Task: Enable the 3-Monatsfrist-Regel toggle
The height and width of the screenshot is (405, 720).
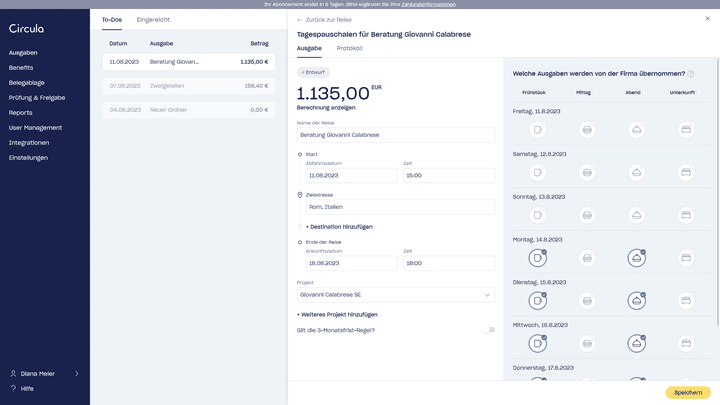Action: 487,330
